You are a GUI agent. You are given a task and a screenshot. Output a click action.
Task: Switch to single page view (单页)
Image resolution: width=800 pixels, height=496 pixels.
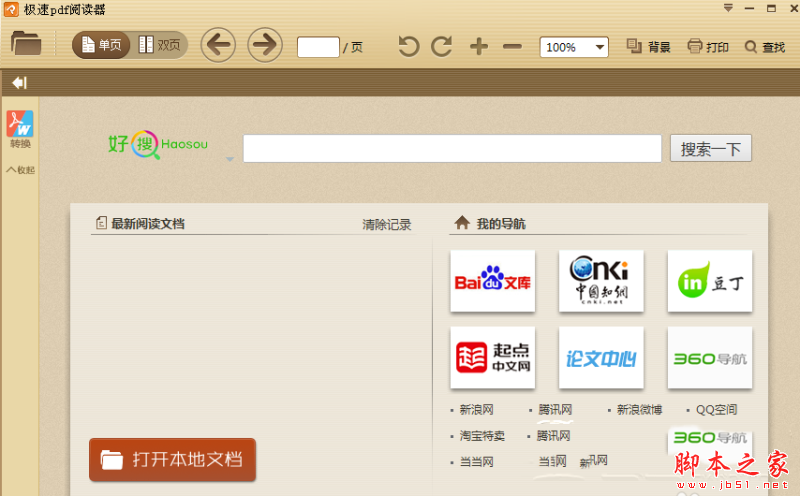[x=101, y=45]
